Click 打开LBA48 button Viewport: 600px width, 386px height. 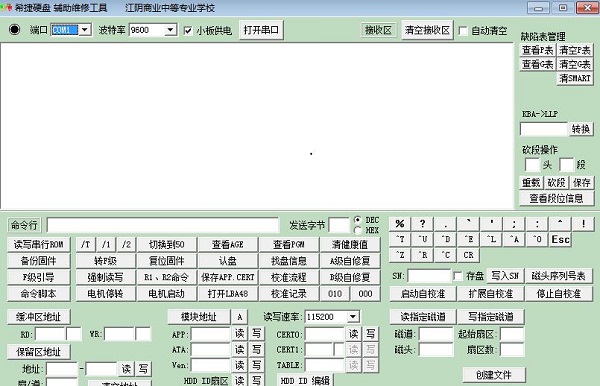click(x=228, y=294)
